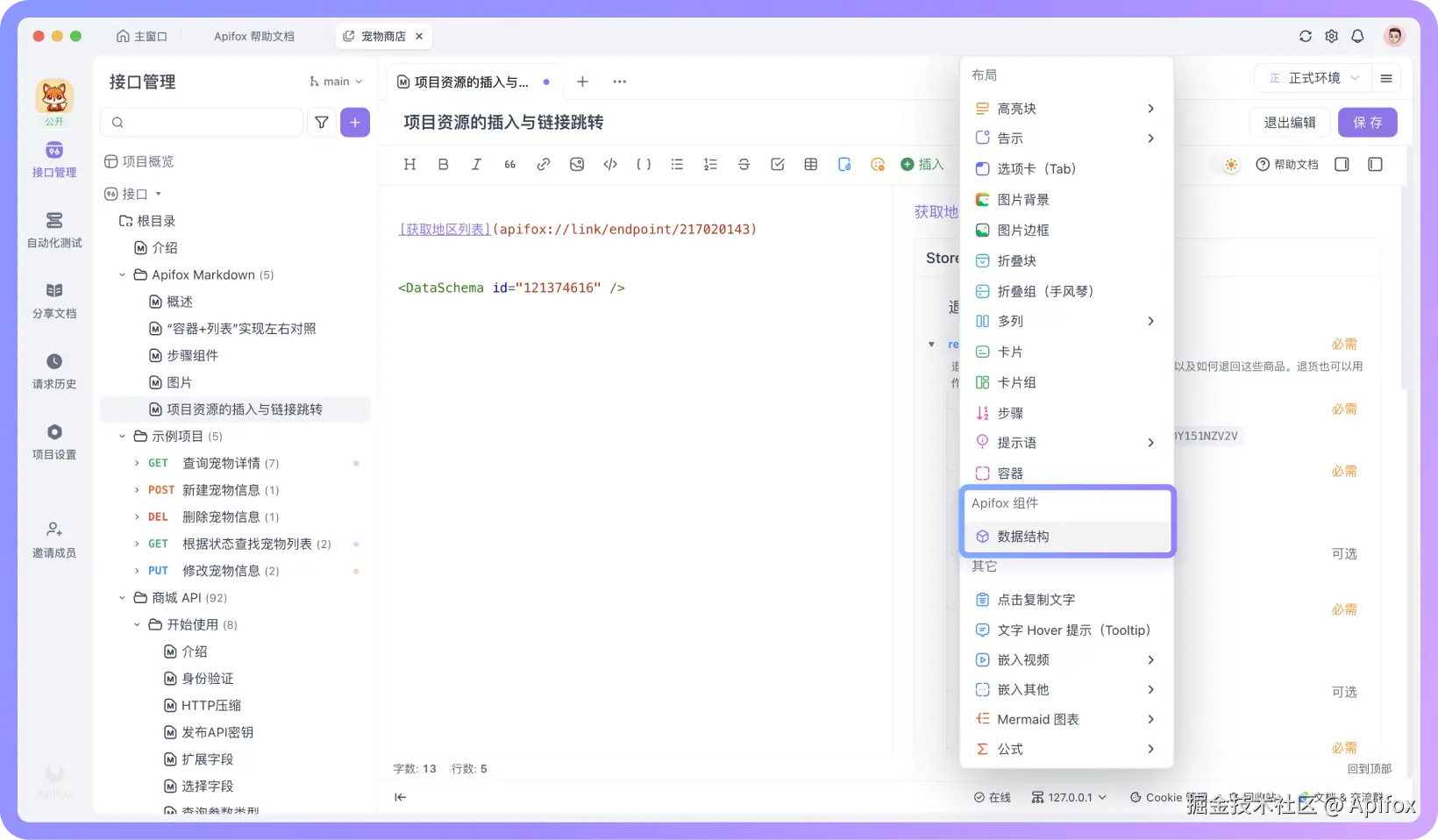Click the purple plus button to add new
The image size is (1438, 840).
click(355, 123)
